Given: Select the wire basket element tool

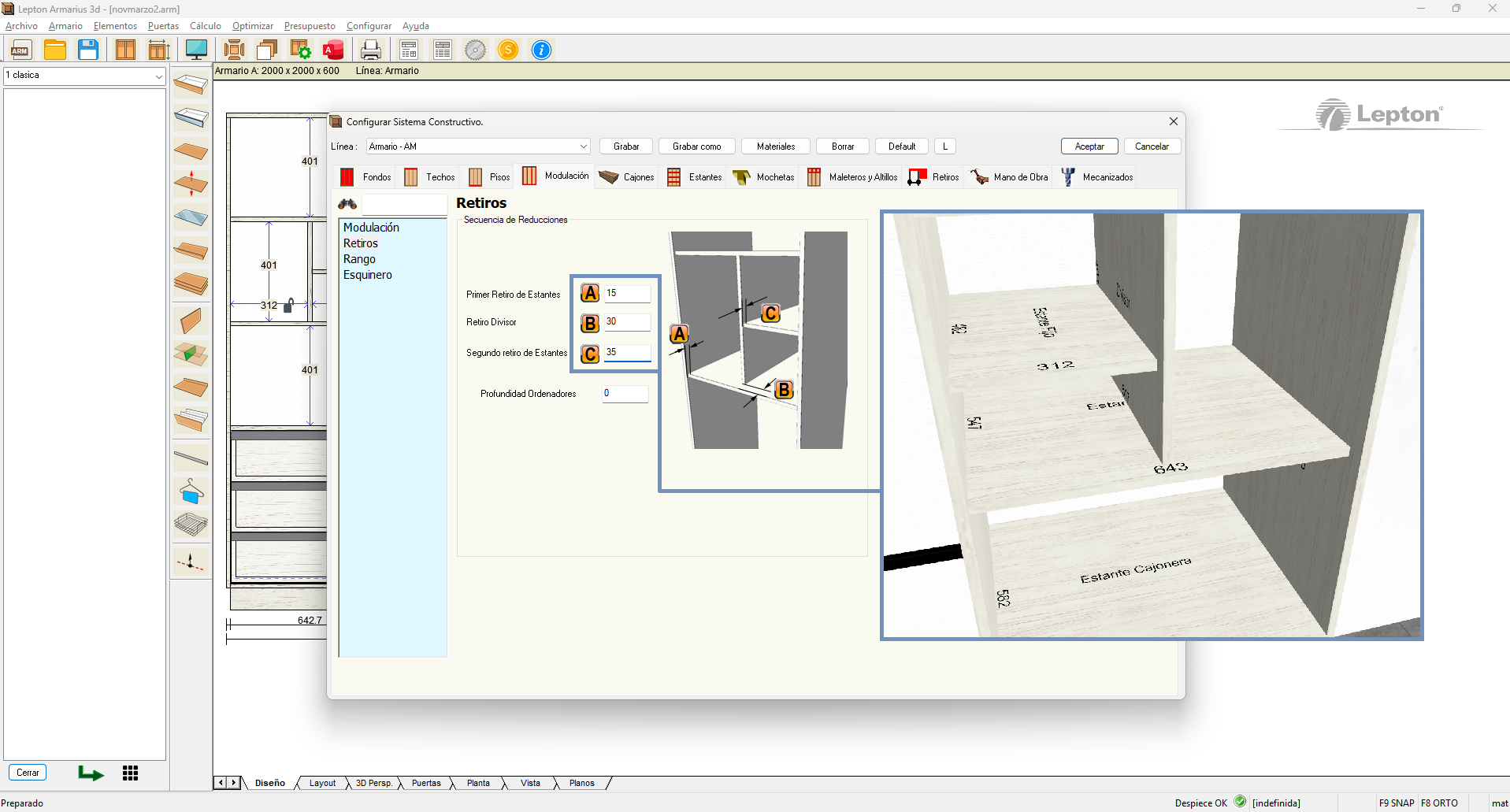Looking at the screenshot, I should click(191, 524).
